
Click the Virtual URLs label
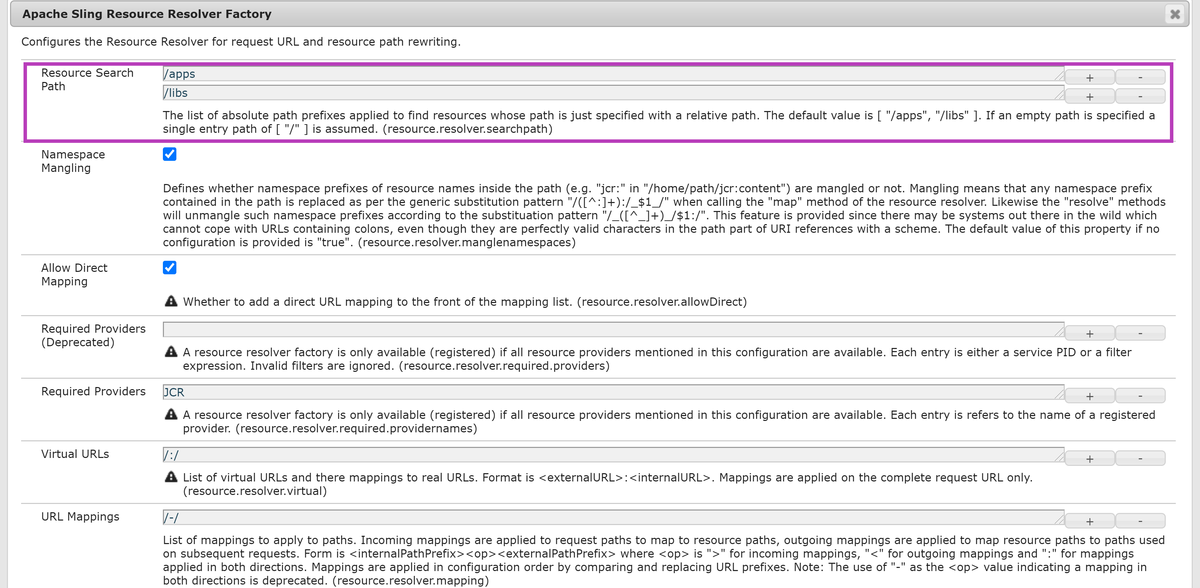(75, 454)
